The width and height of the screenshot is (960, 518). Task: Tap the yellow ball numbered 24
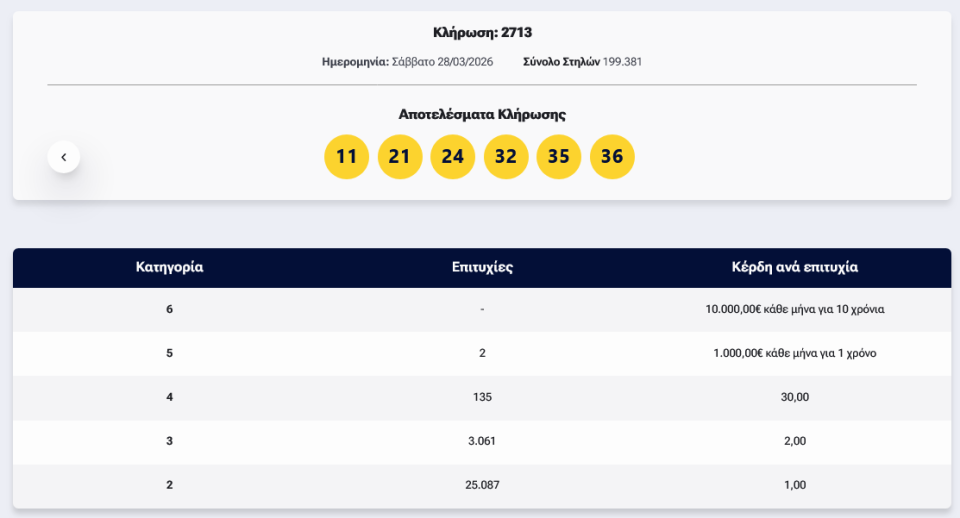coord(453,157)
